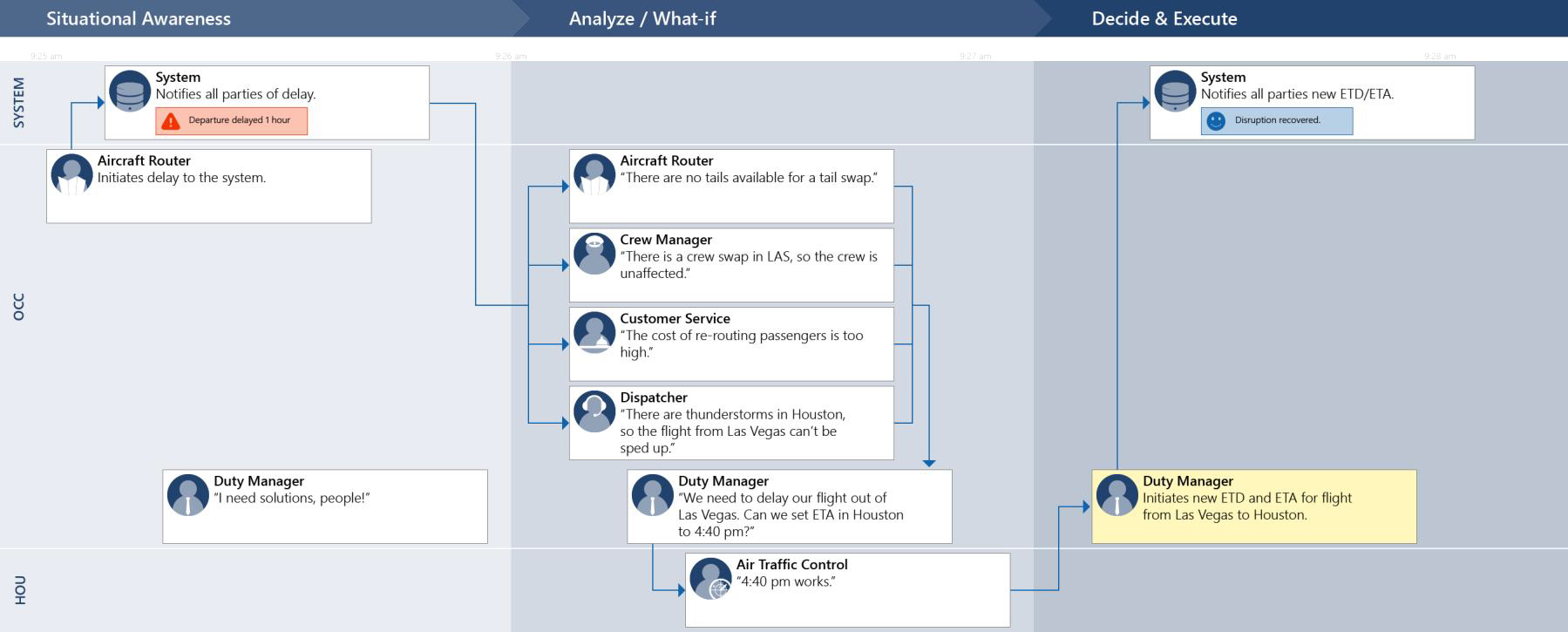Select the Analyze / What-if phase header

point(642,18)
